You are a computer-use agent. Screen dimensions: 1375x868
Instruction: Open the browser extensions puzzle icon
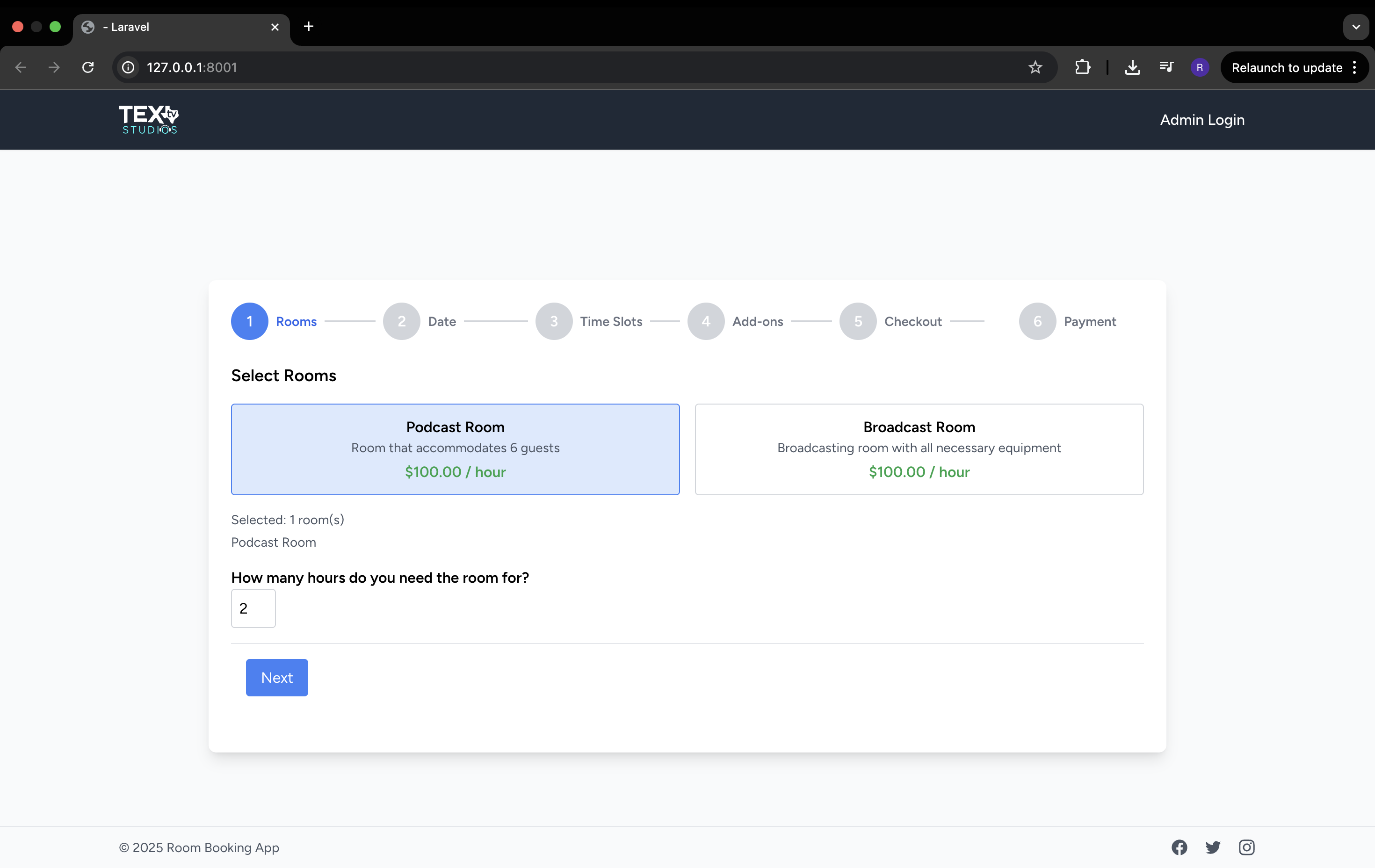pyautogui.click(x=1082, y=67)
